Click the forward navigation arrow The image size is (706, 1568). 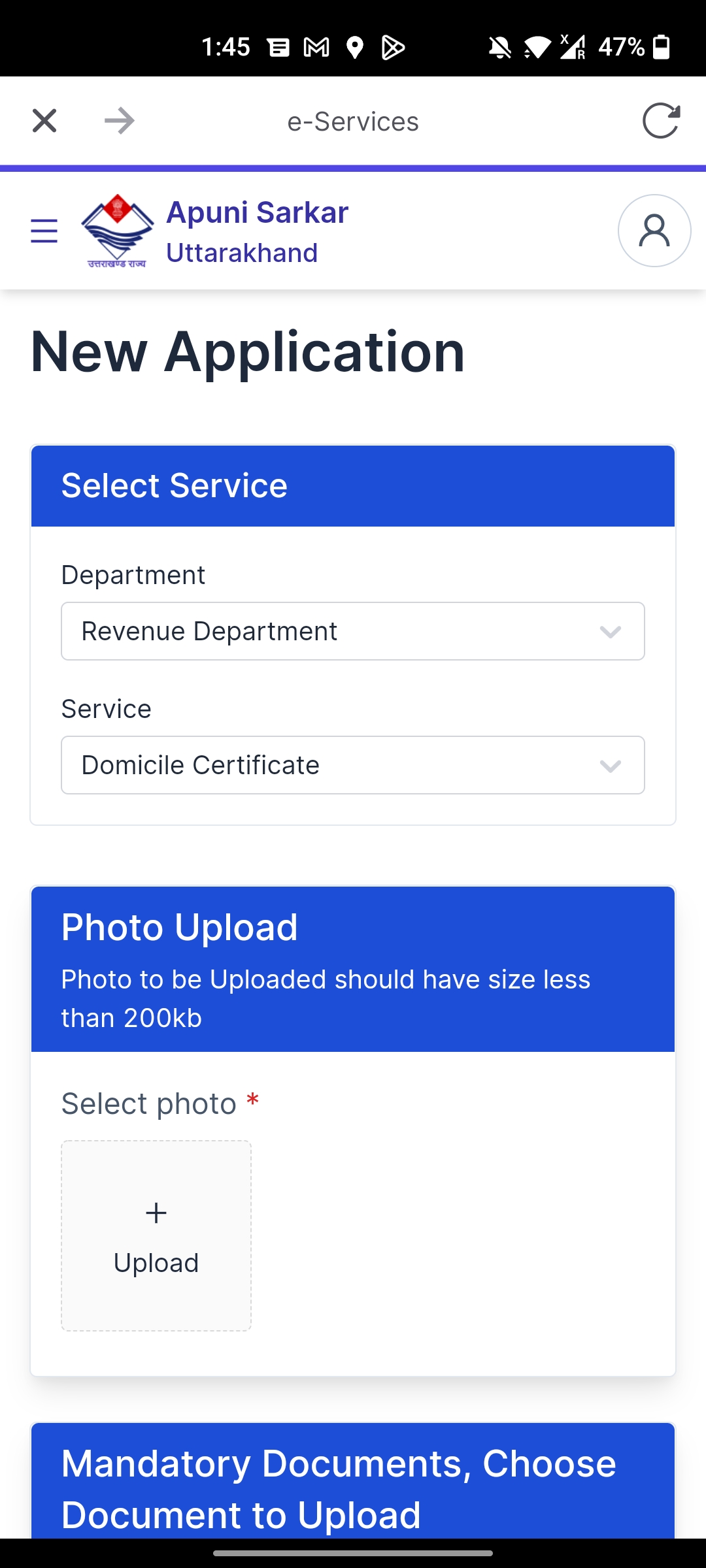pos(119,120)
